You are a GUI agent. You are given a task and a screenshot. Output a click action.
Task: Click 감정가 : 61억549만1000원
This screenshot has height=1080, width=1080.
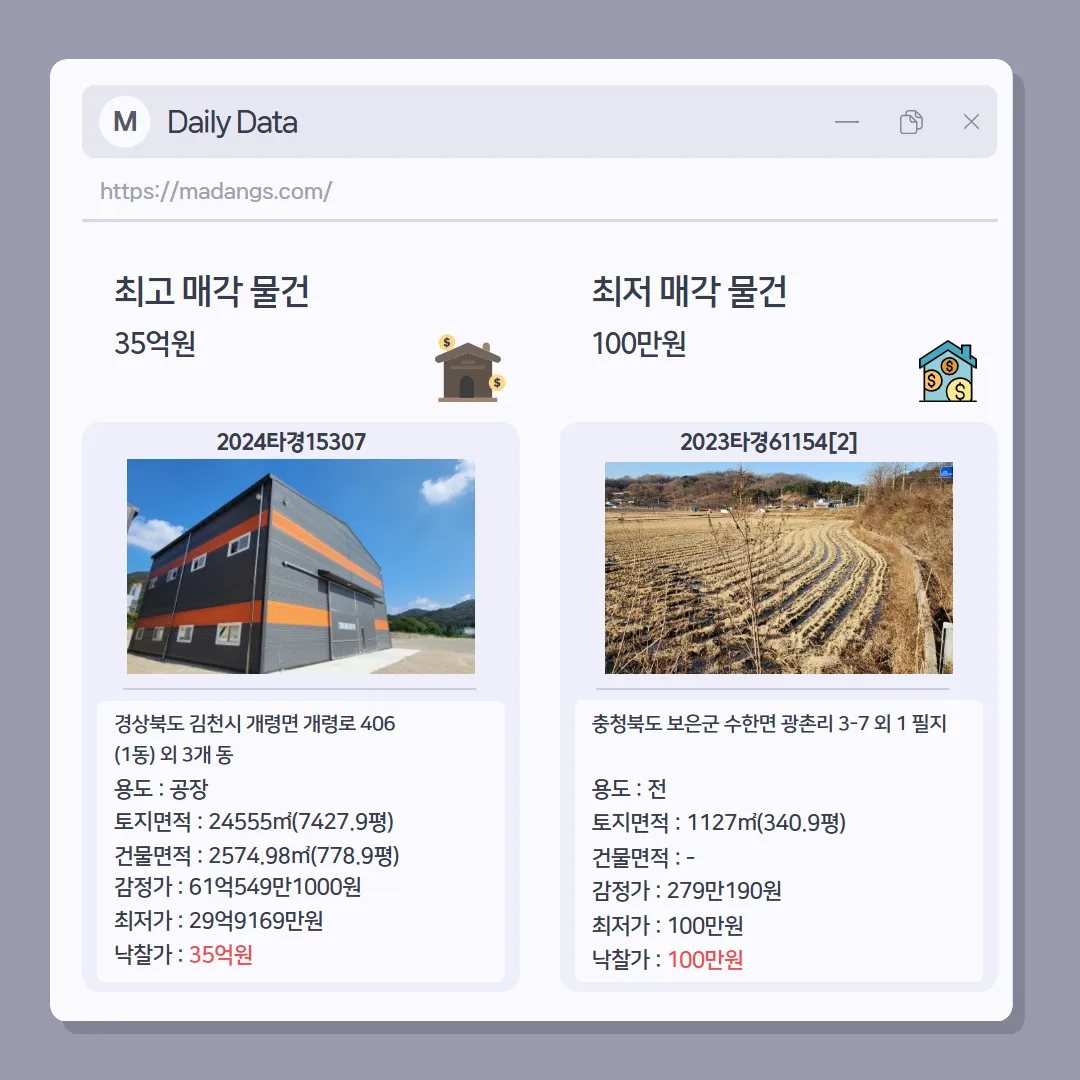(x=237, y=886)
